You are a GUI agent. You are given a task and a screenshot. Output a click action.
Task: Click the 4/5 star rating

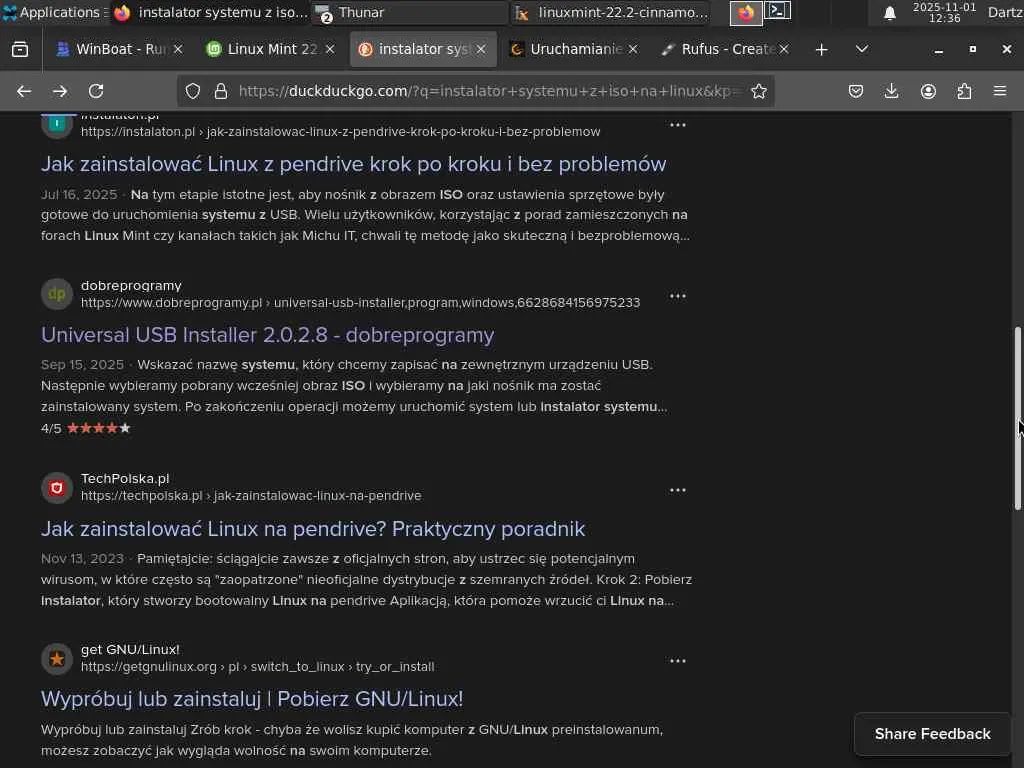pyautogui.click(x=86, y=428)
